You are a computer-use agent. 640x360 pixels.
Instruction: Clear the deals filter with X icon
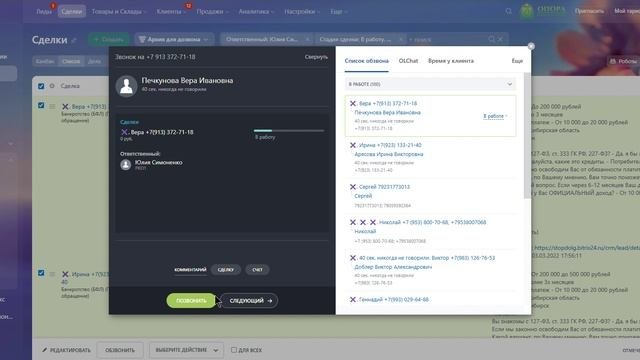(500, 39)
